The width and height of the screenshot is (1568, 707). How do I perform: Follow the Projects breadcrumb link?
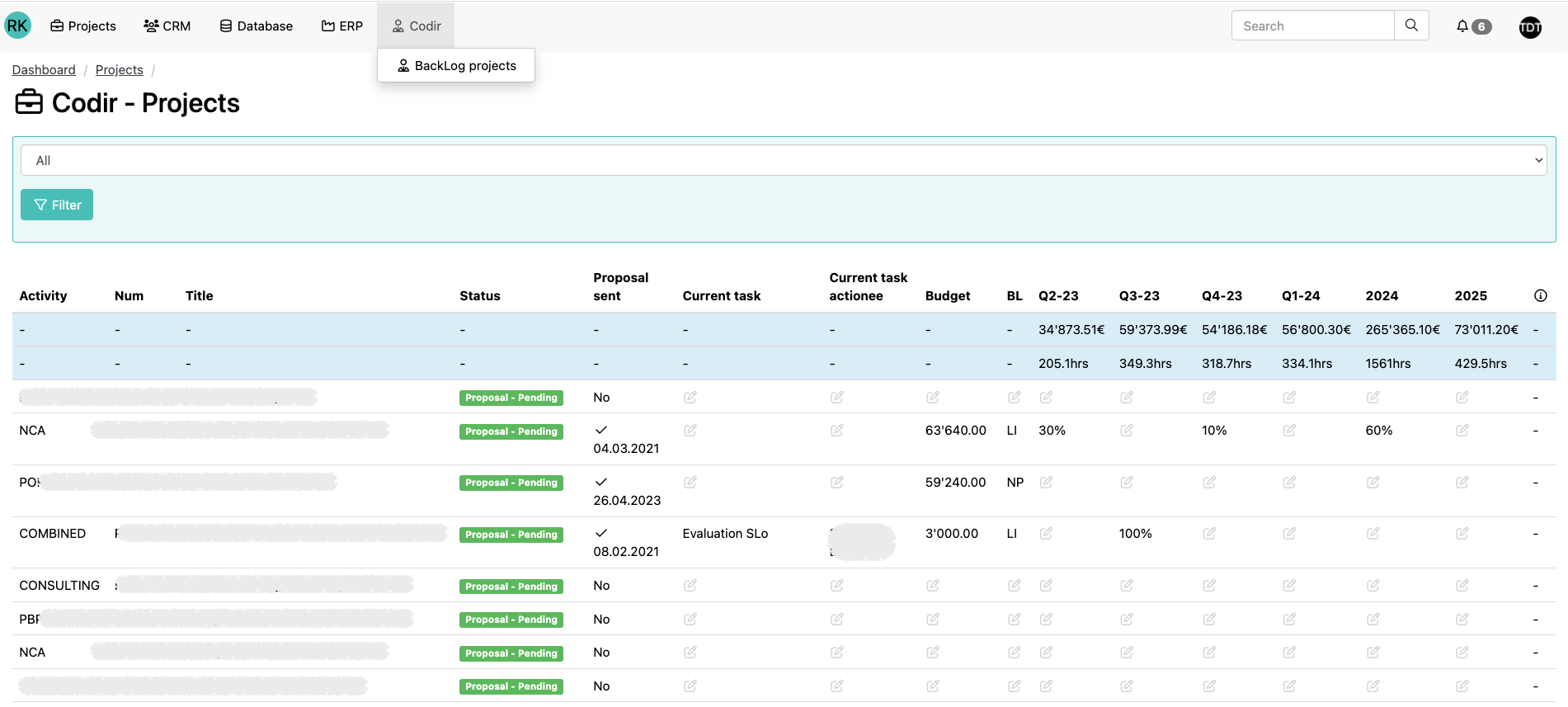[x=119, y=70]
